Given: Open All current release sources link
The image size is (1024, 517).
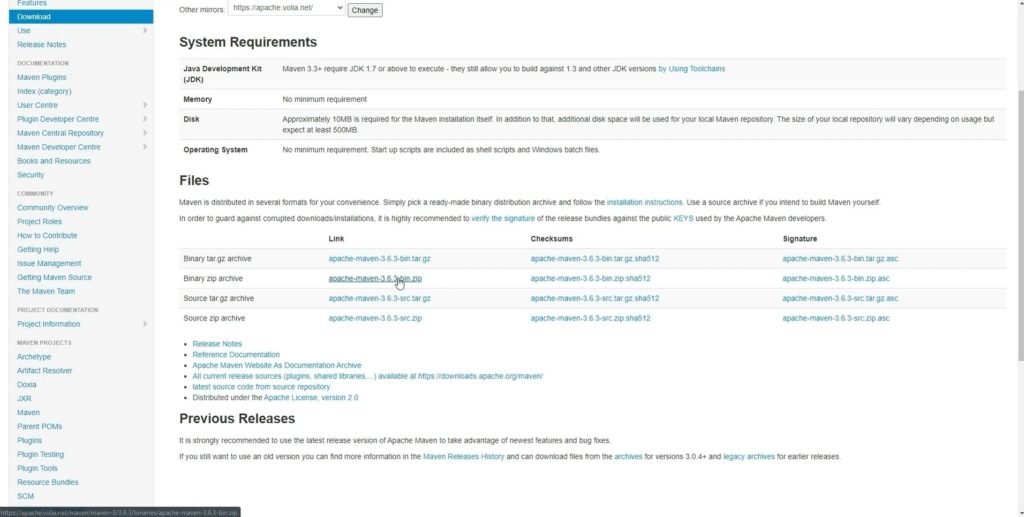Looking at the screenshot, I should 368,376.
